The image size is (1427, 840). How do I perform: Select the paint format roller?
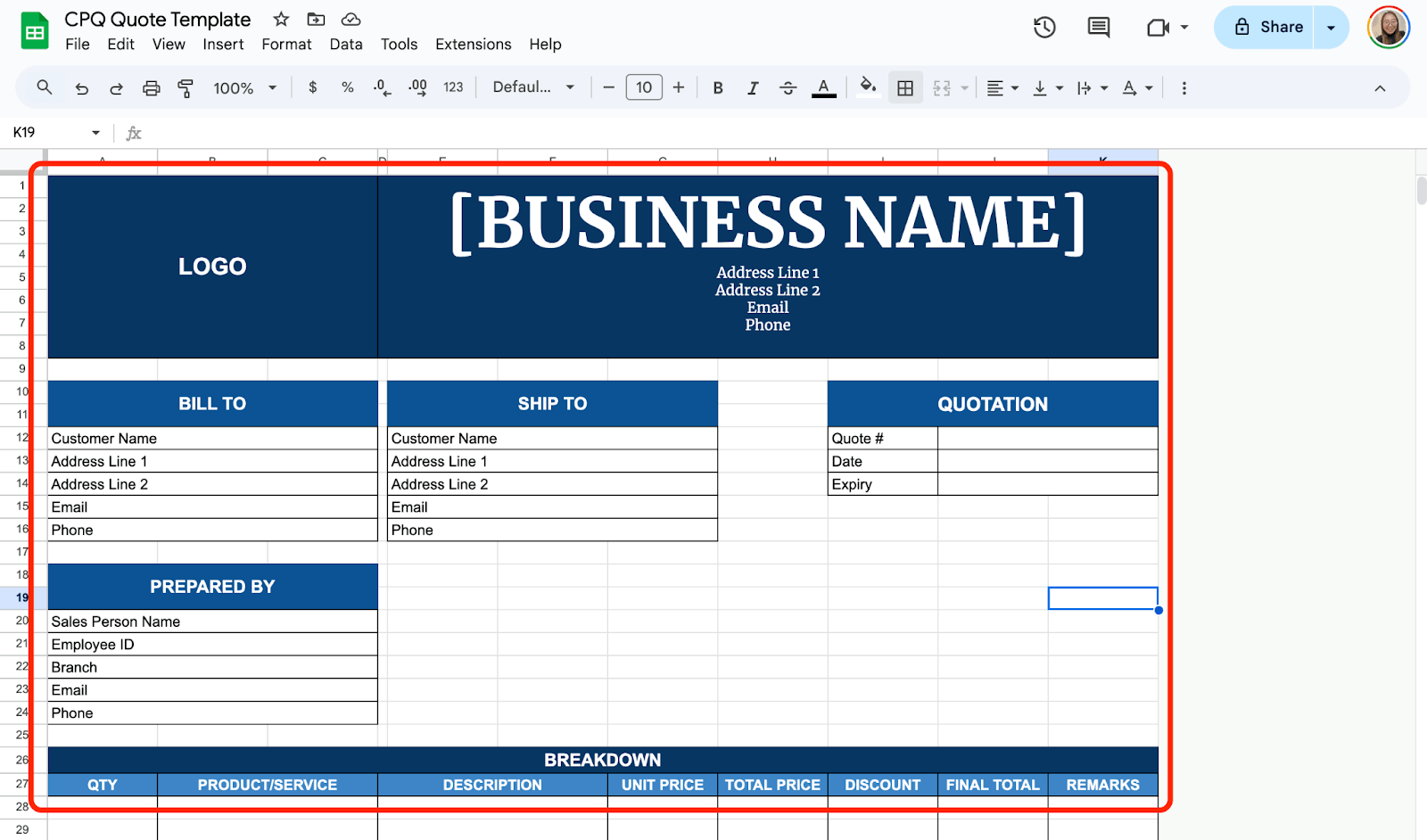pyautogui.click(x=186, y=88)
